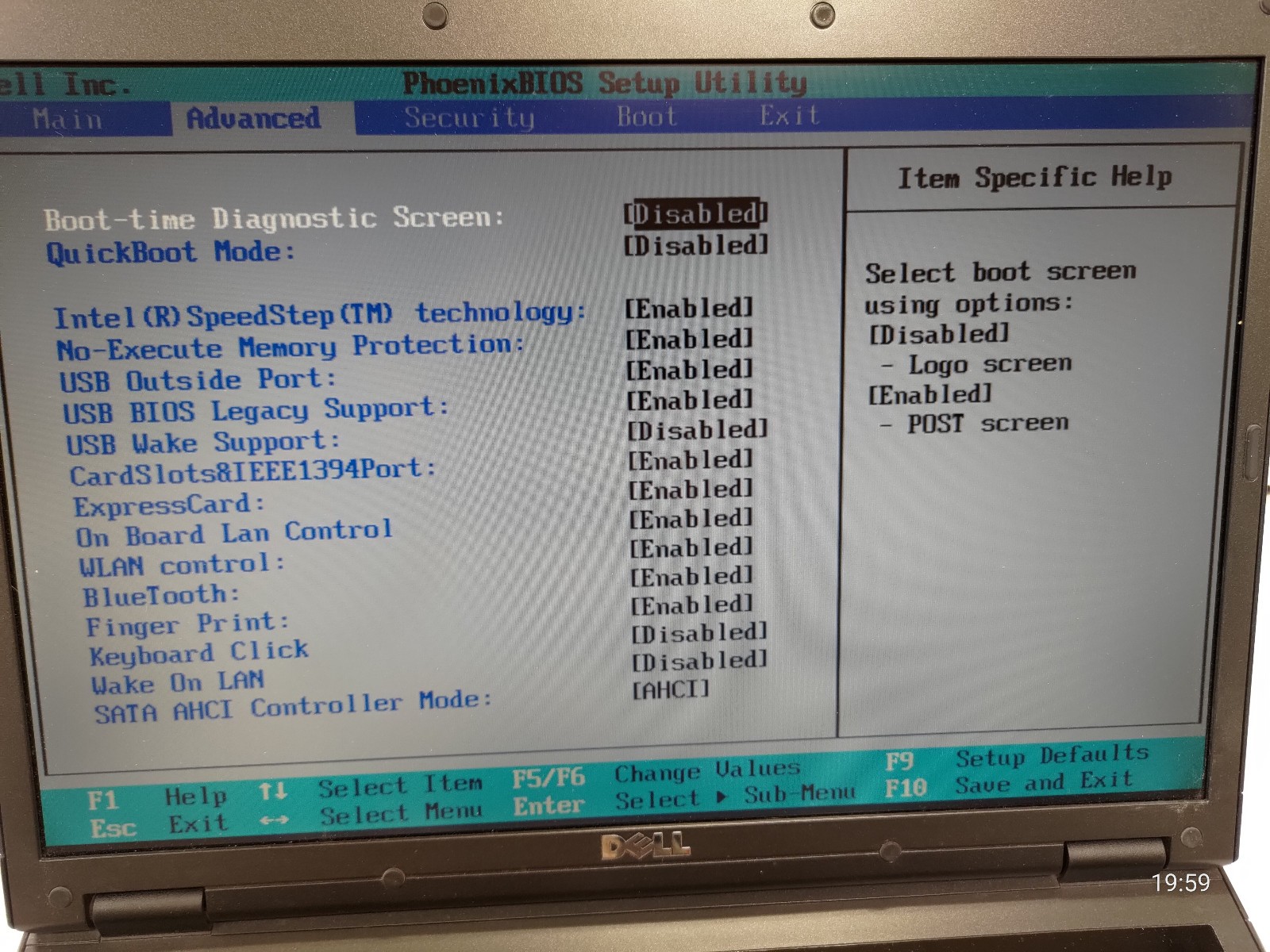Click the PhoenixBIOS Setup Utility title
This screenshot has height=952, width=1270.
pyautogui.click(x=604, y=83)
